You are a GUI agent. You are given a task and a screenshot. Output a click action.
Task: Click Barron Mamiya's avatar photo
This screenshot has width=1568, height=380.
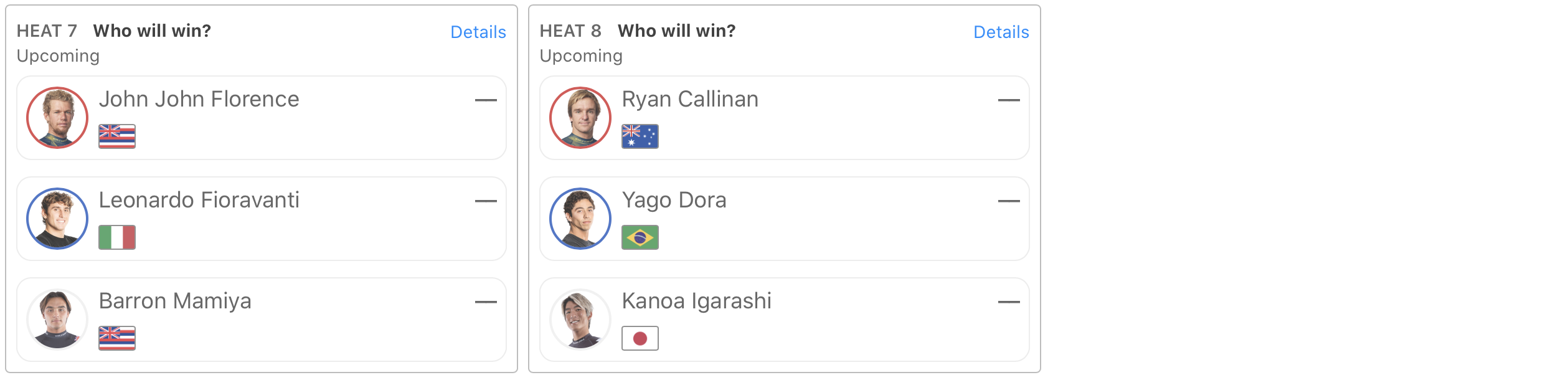(57, 320)
